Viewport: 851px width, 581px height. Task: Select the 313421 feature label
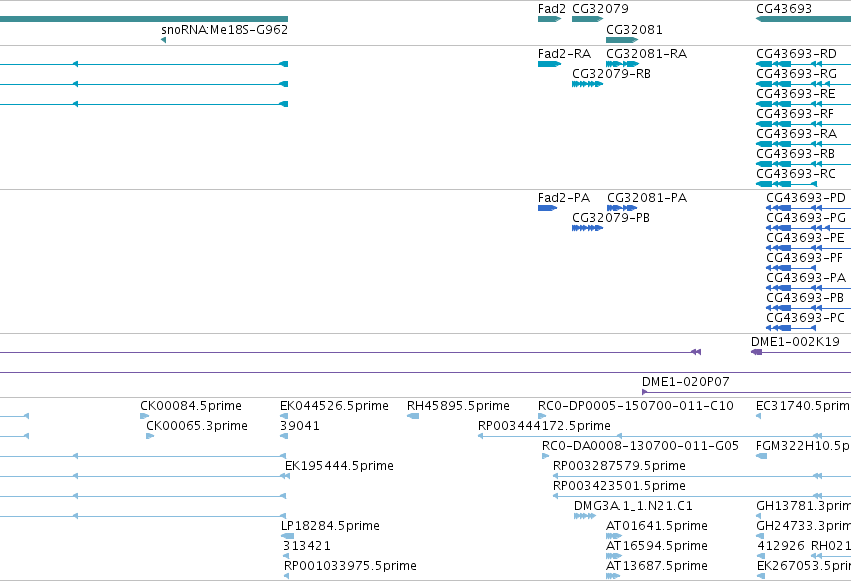pos(307,546)
